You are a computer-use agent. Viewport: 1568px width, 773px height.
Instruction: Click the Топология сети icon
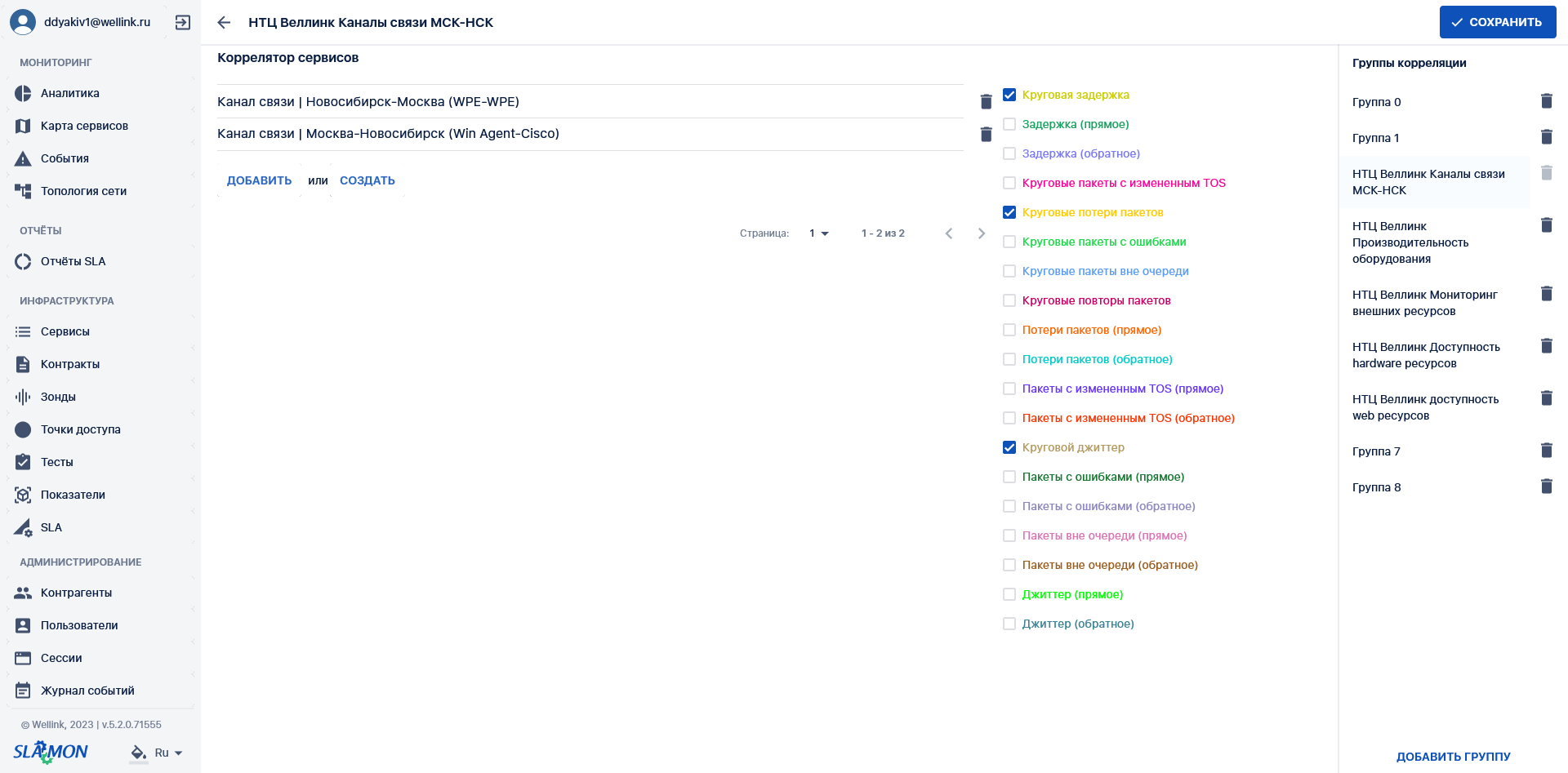tap(23, 191)
